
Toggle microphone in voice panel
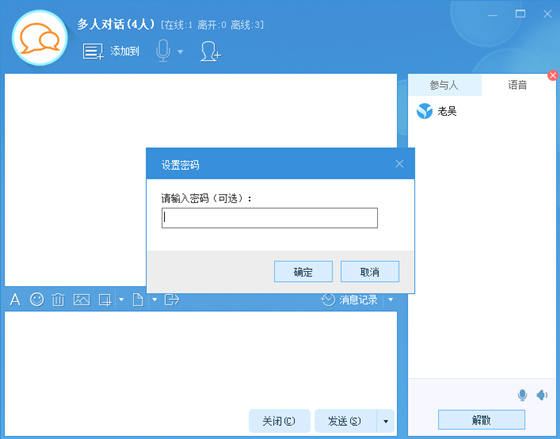(522, 395)
